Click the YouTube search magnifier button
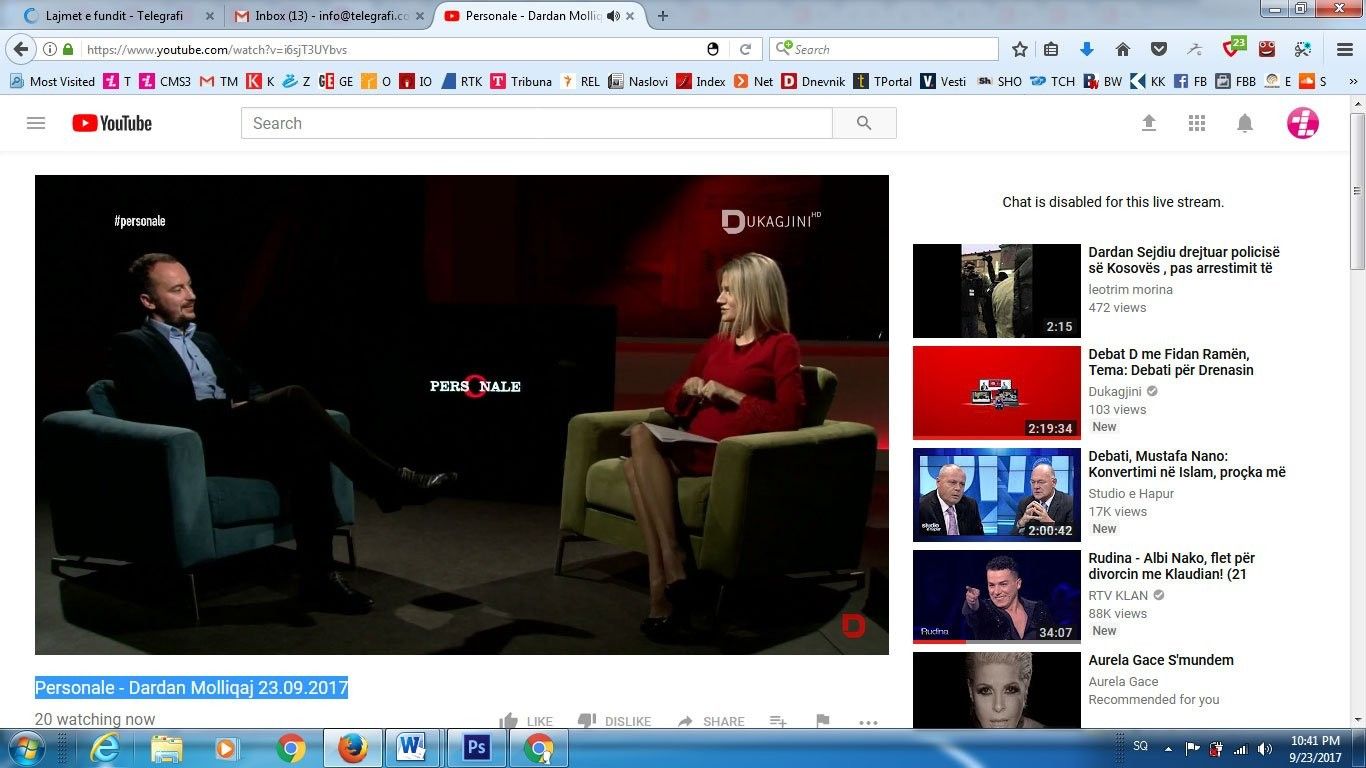This screenshot has height=768, width=1366. point(864,123)
